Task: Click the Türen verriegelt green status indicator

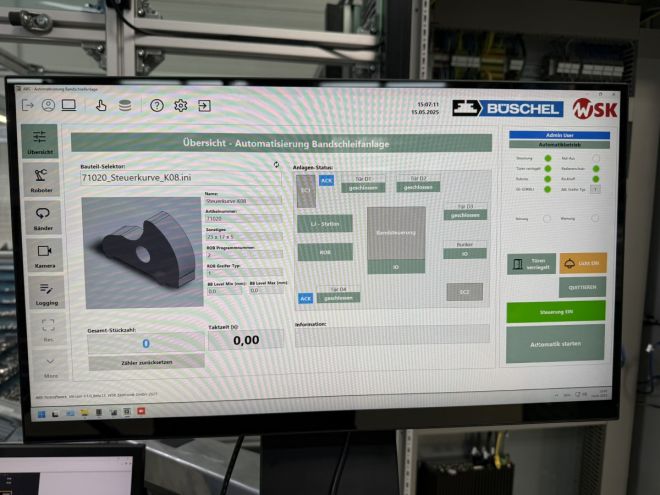Action: [x=548, y=168]
